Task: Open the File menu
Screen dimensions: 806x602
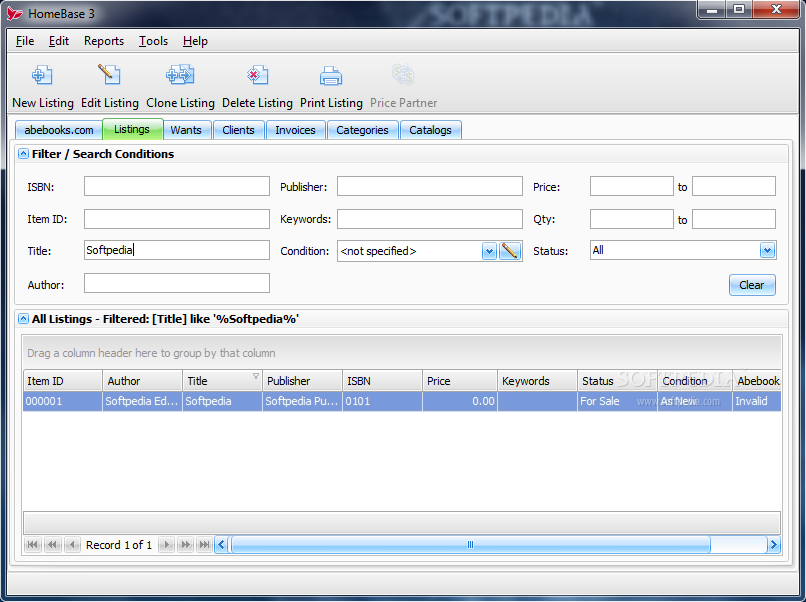Action: coord(25,41)
